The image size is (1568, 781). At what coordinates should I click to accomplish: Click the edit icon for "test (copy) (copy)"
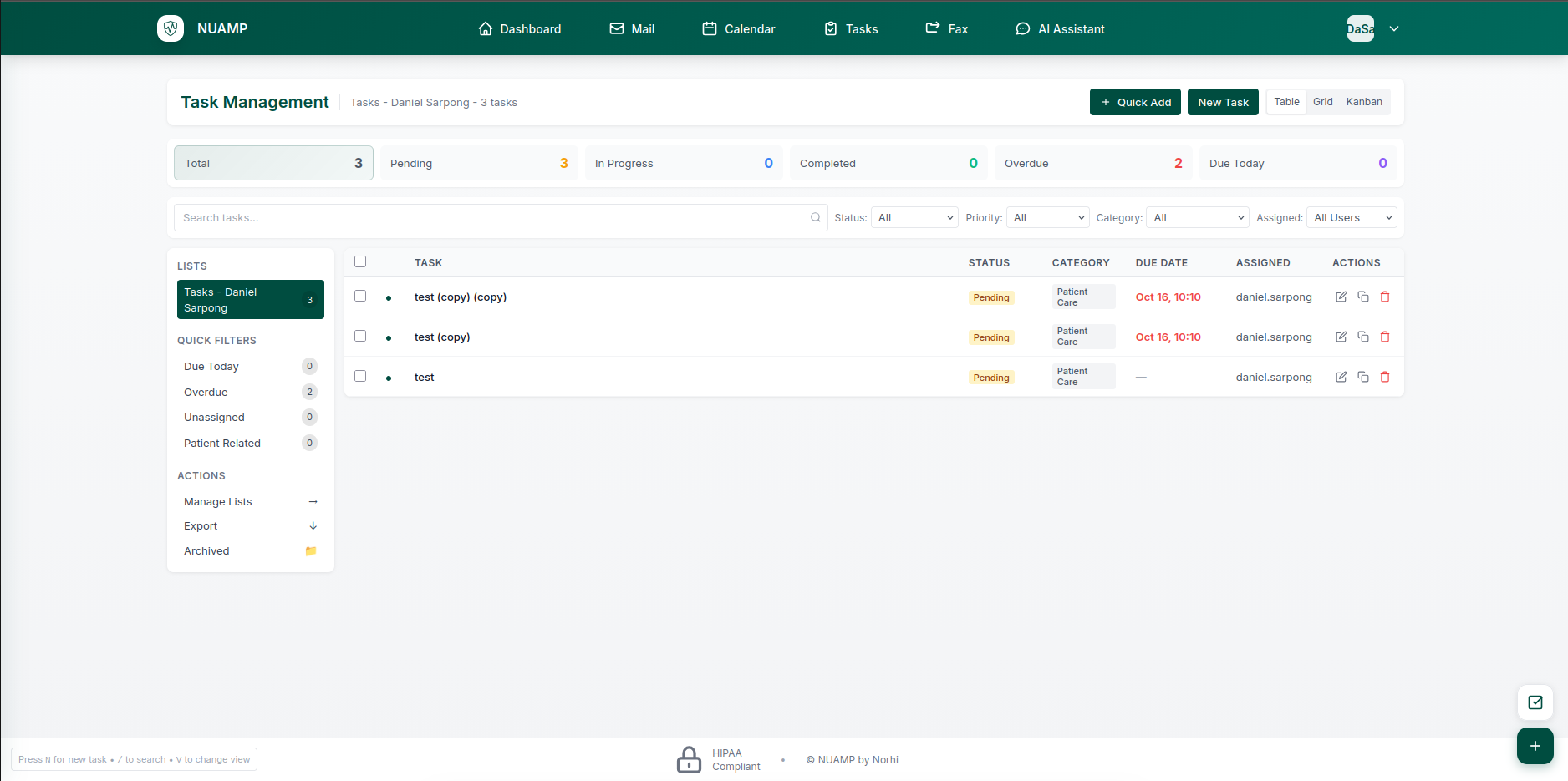[1341, 297]
